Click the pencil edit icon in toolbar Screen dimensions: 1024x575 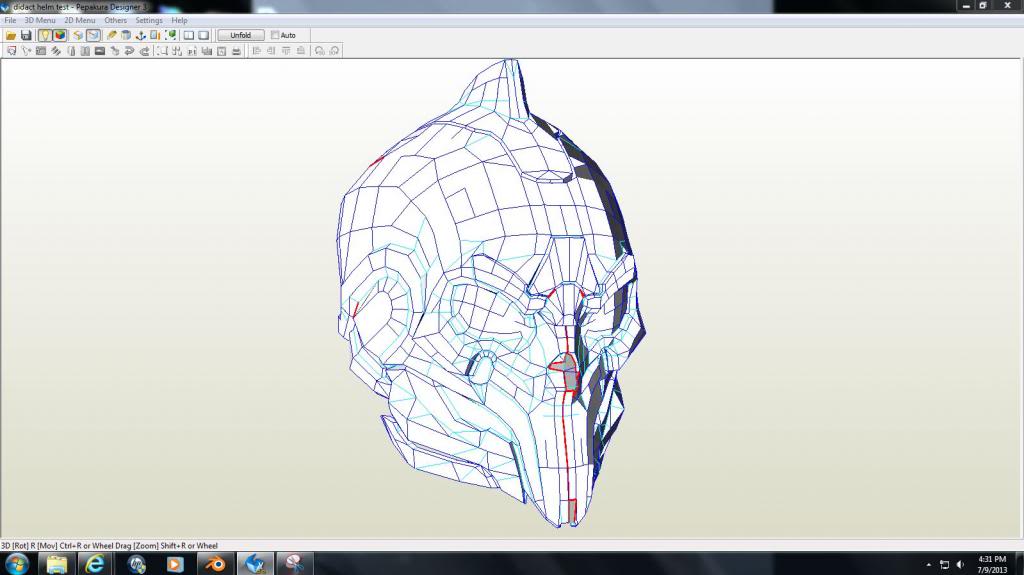[x=112, y=35]
